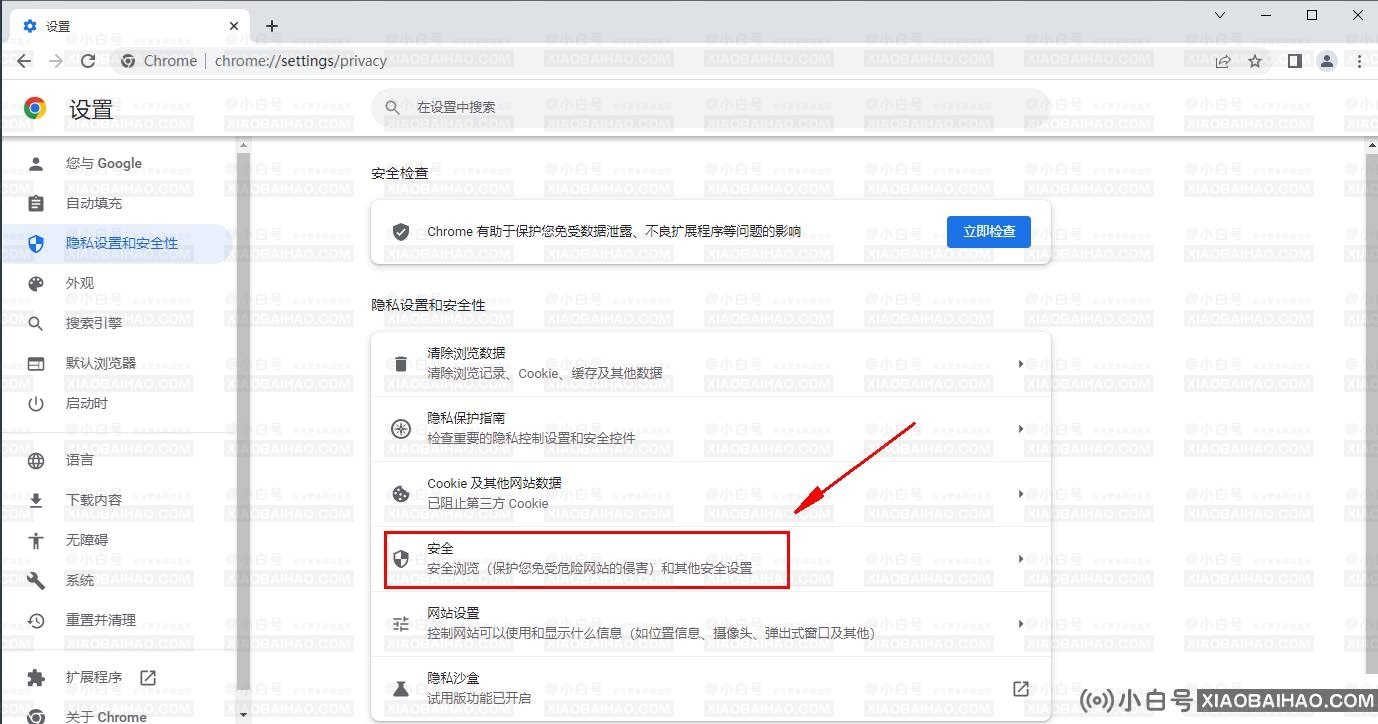Click the palette icon next to 外观

pos(36,283)
